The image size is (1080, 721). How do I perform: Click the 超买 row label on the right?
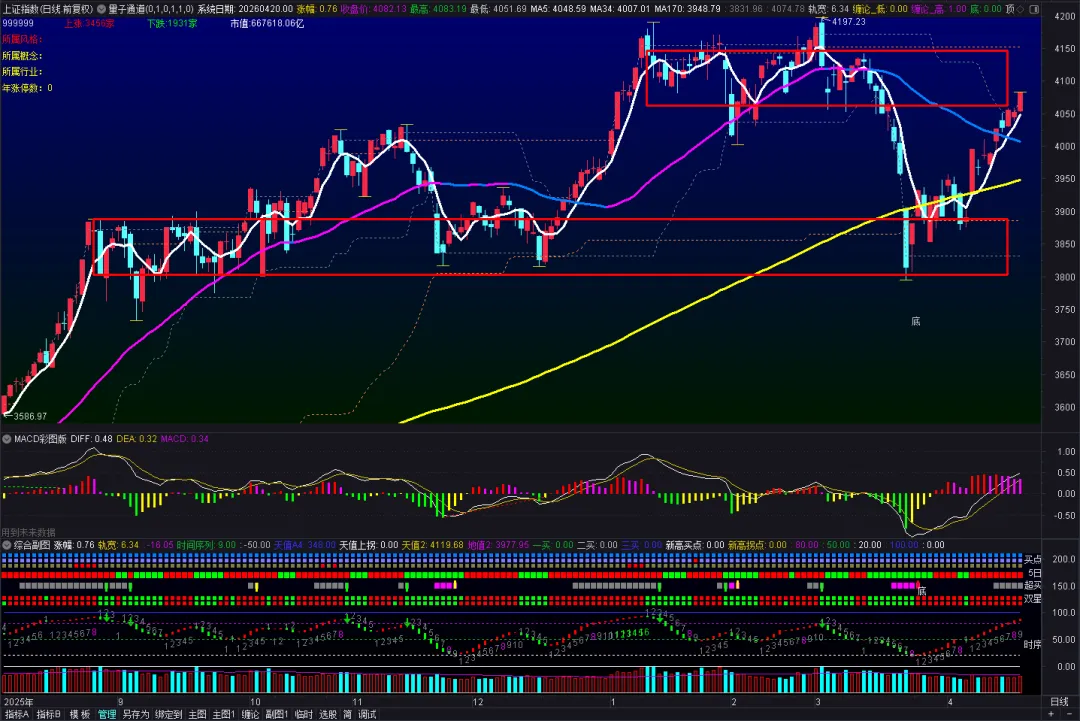pyautogui.click(x=1032, y=585)
